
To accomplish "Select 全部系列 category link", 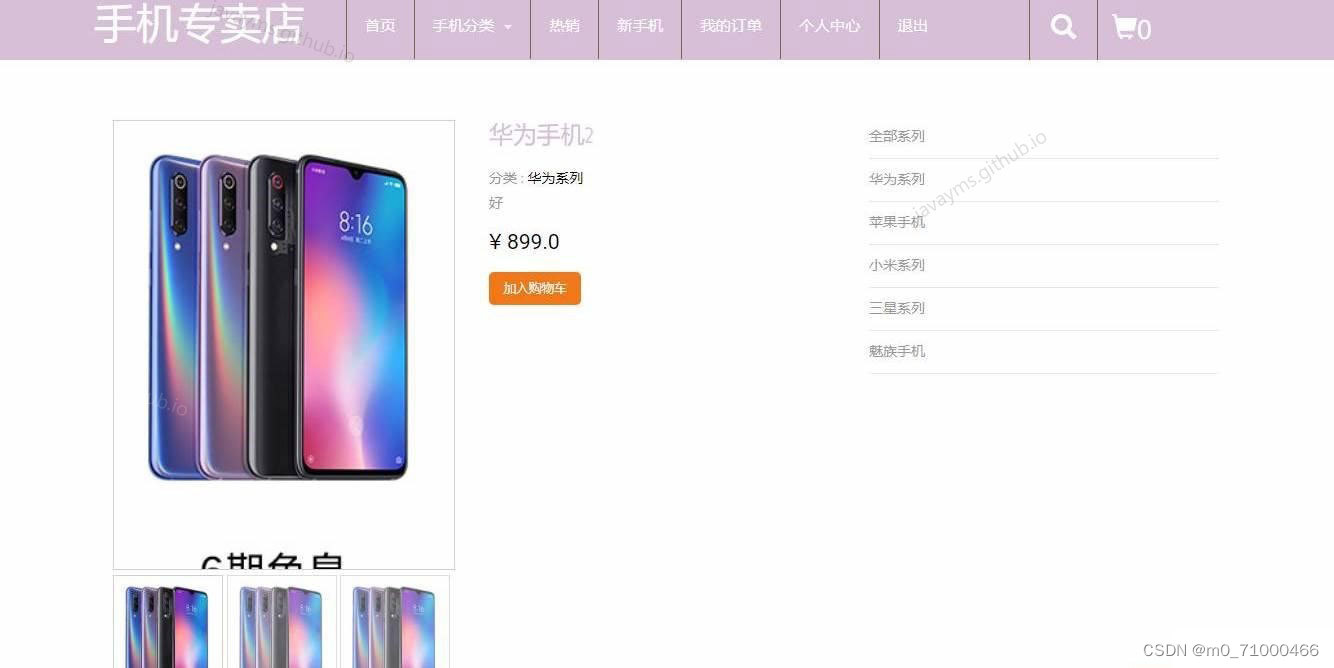I will (897, 136).
